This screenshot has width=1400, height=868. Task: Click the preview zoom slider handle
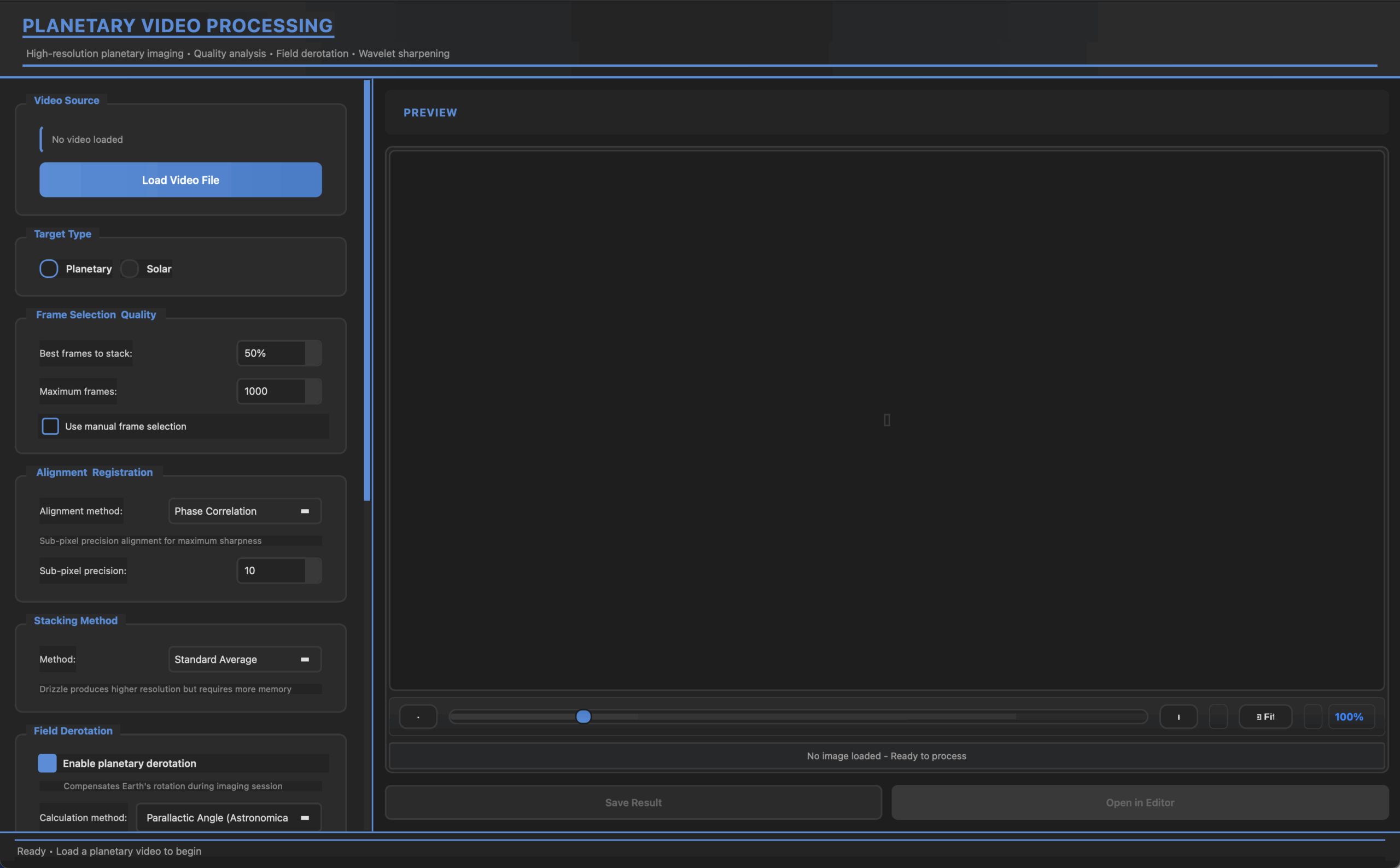point(584,716)
